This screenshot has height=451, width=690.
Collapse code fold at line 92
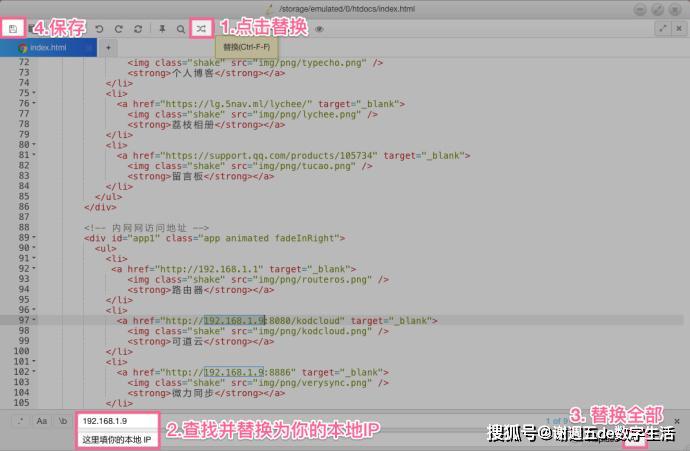(34, 268)
